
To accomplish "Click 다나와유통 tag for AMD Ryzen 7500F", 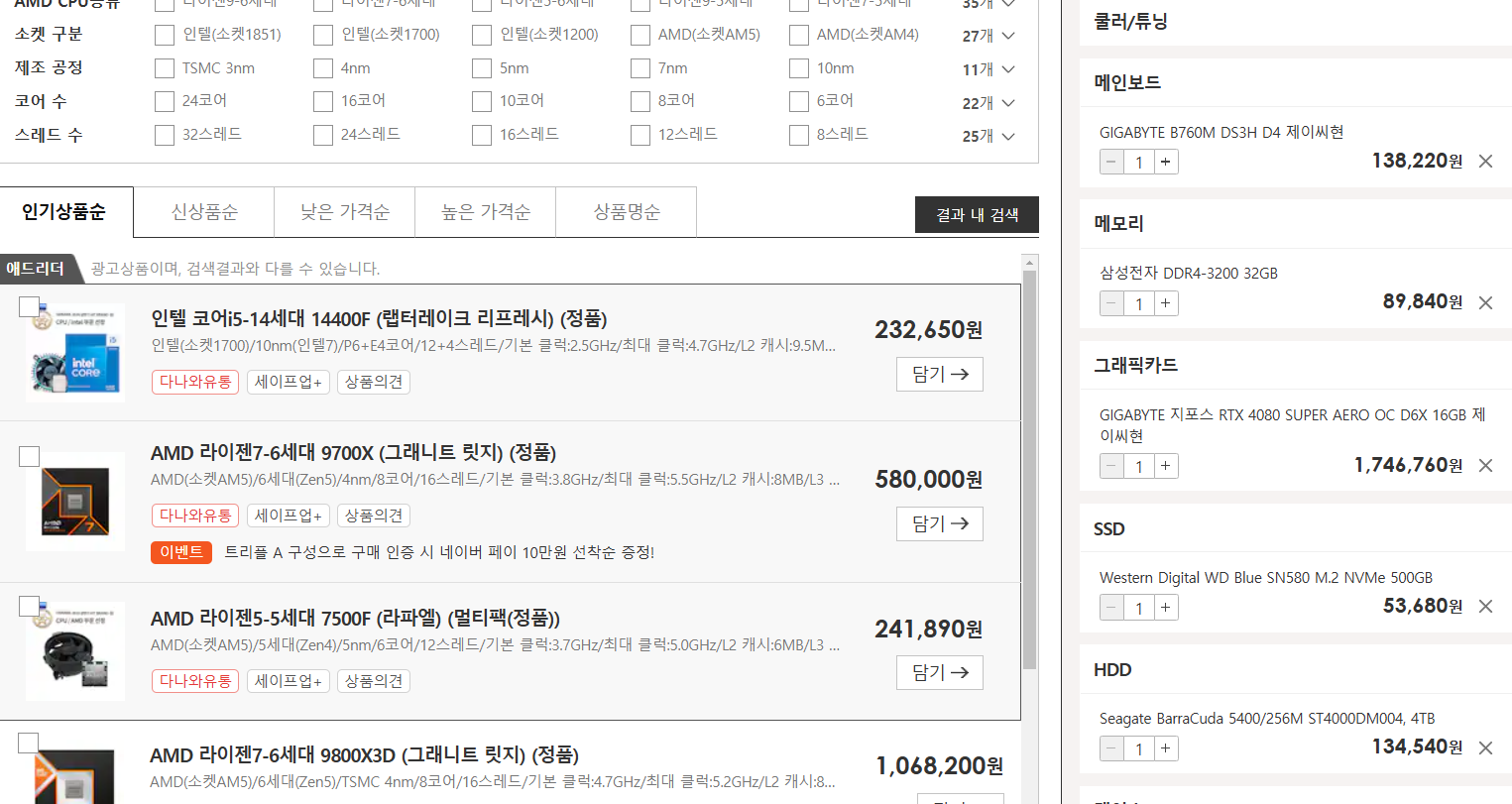I will pos(195,681).
